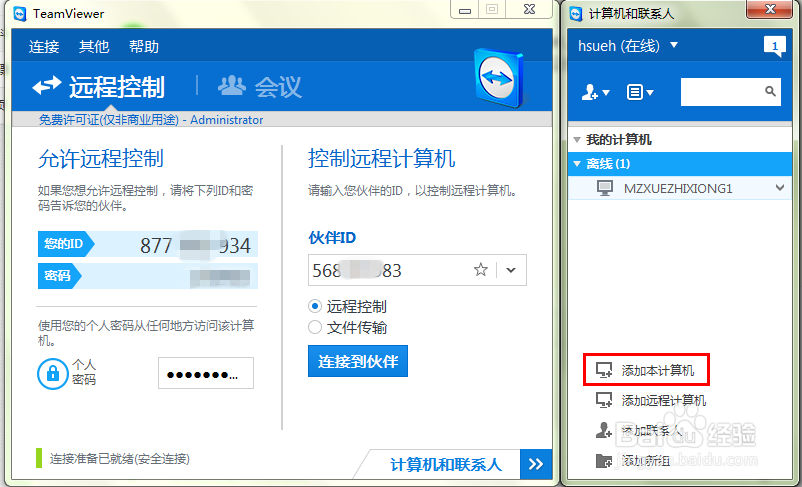Open the 连接 menu
Viewport: 802px width, 487px height.
(x=44, y=47)
